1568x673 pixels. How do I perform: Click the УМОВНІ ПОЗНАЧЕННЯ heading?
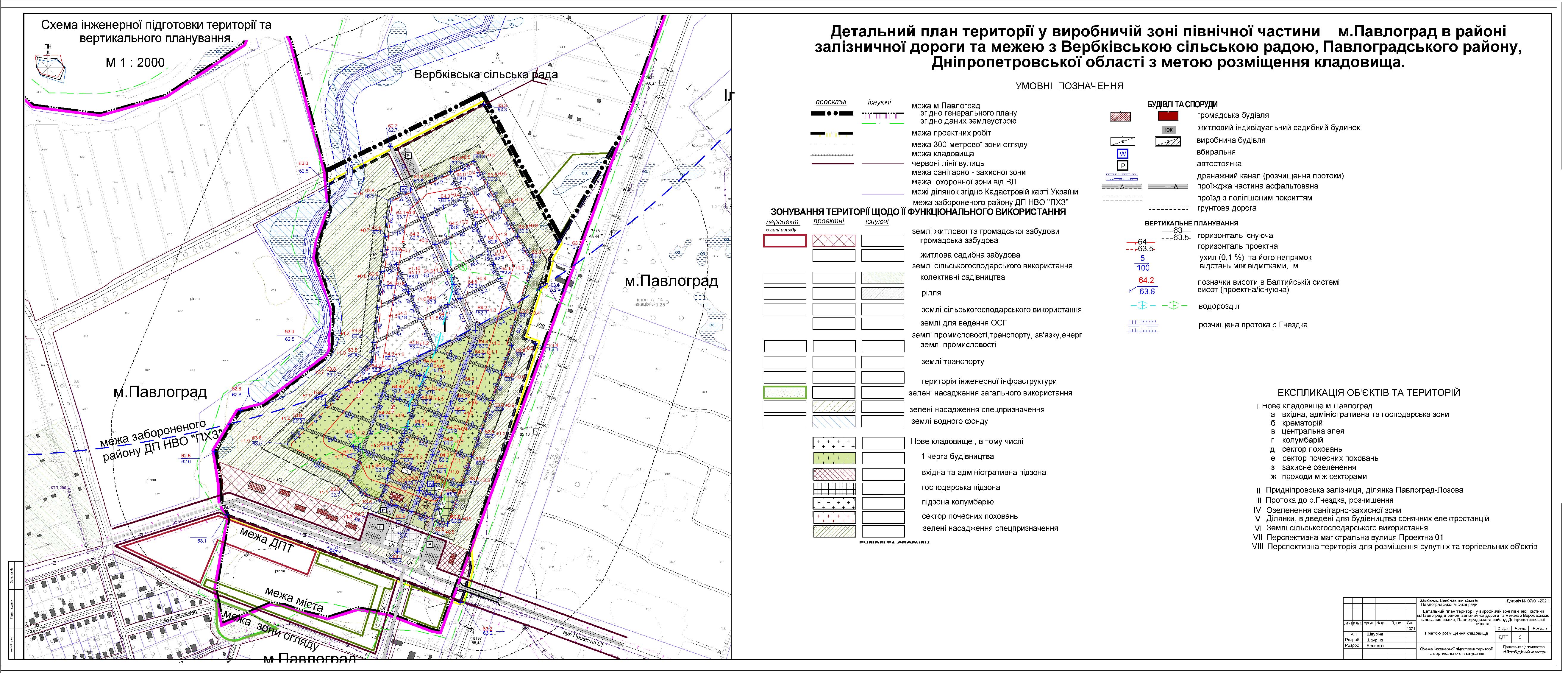pos(1069,86)
